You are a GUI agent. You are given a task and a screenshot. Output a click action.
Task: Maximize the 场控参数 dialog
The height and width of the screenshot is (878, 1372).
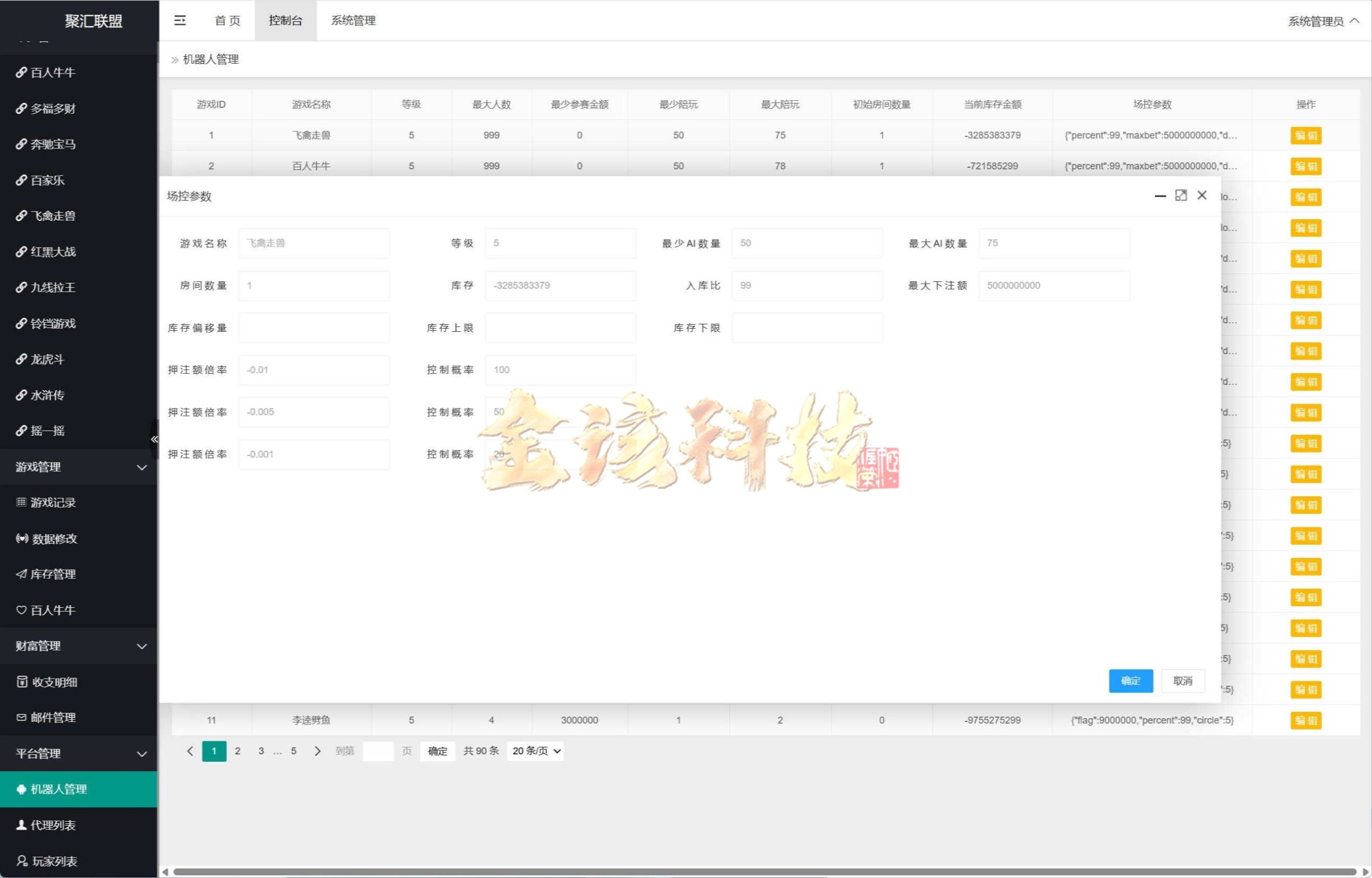point(1181,196)
